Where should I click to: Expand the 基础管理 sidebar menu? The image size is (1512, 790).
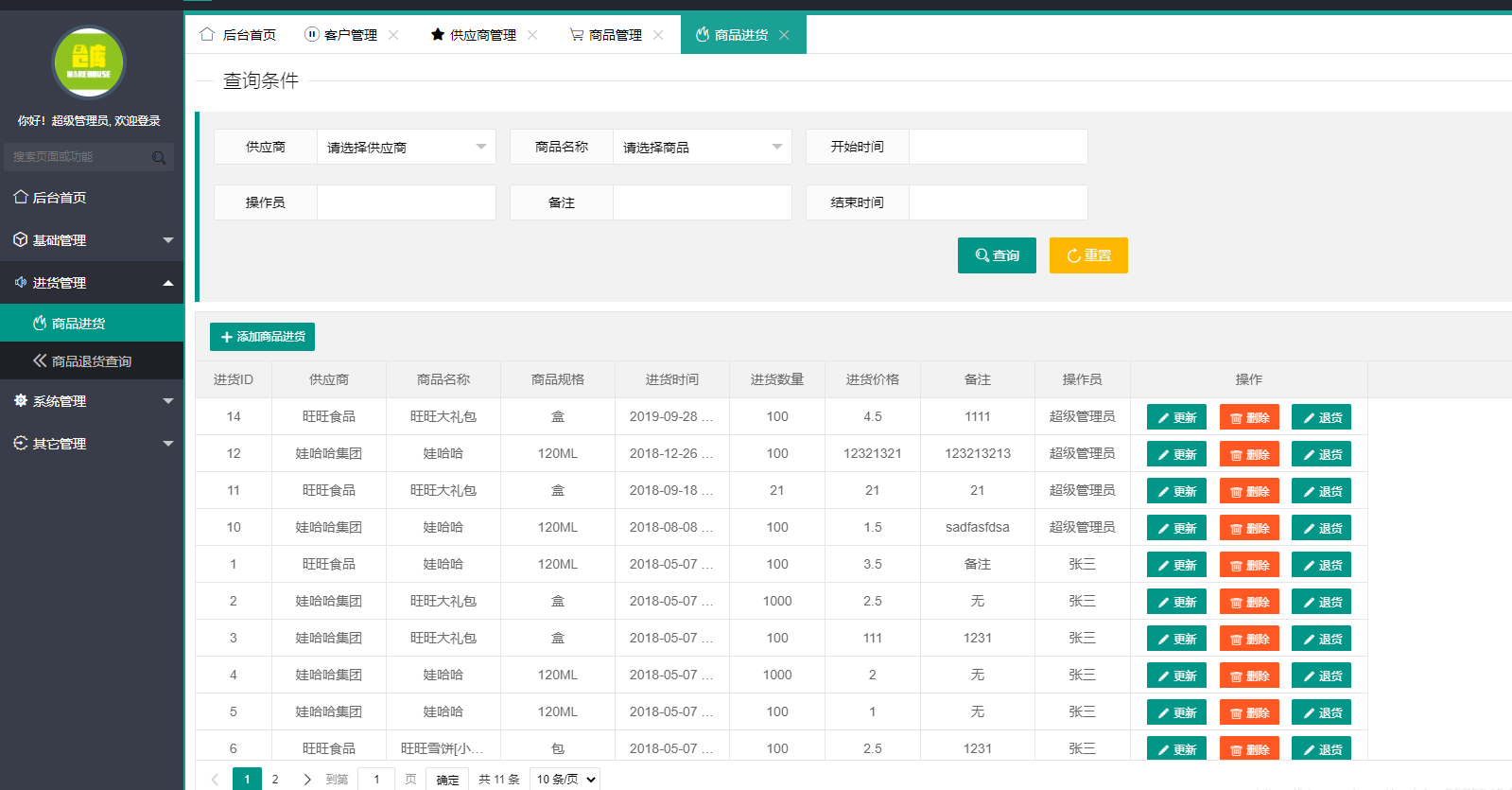(92, 240)
